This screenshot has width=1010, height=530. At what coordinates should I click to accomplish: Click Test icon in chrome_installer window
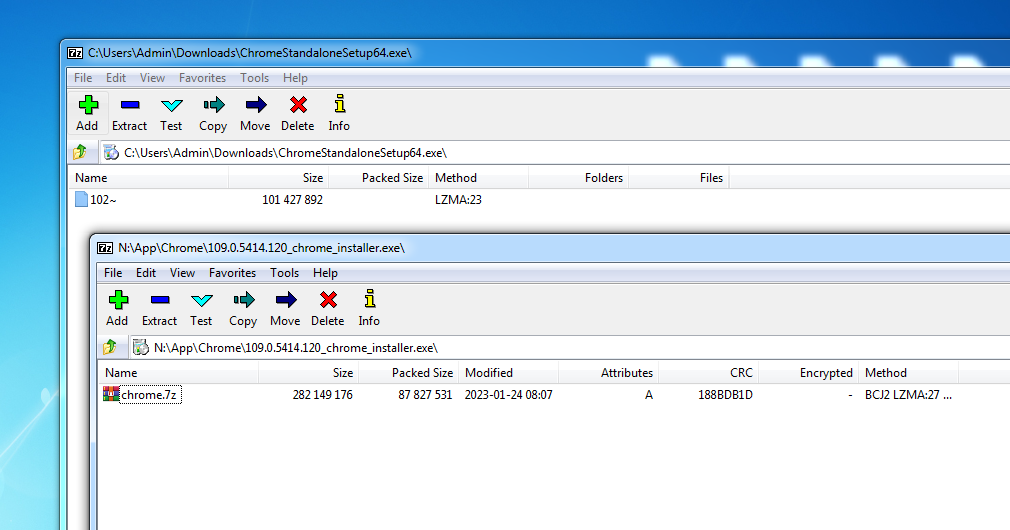(202, 300)
